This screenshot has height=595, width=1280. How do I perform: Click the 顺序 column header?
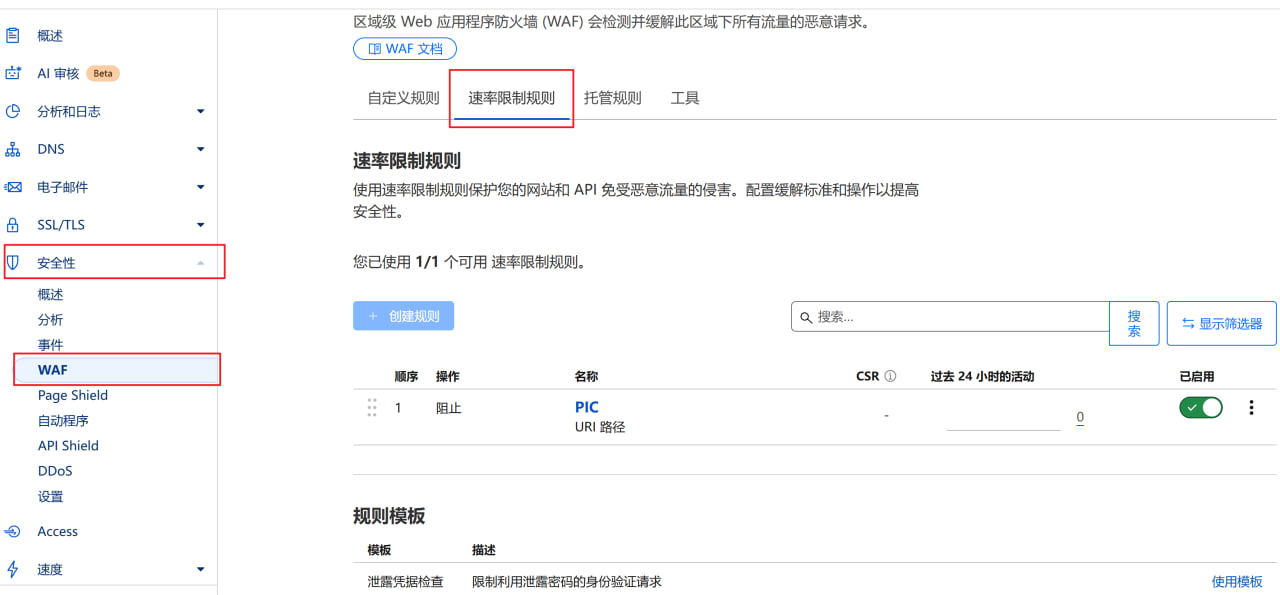pyautogui.click(x=406, y=377)
